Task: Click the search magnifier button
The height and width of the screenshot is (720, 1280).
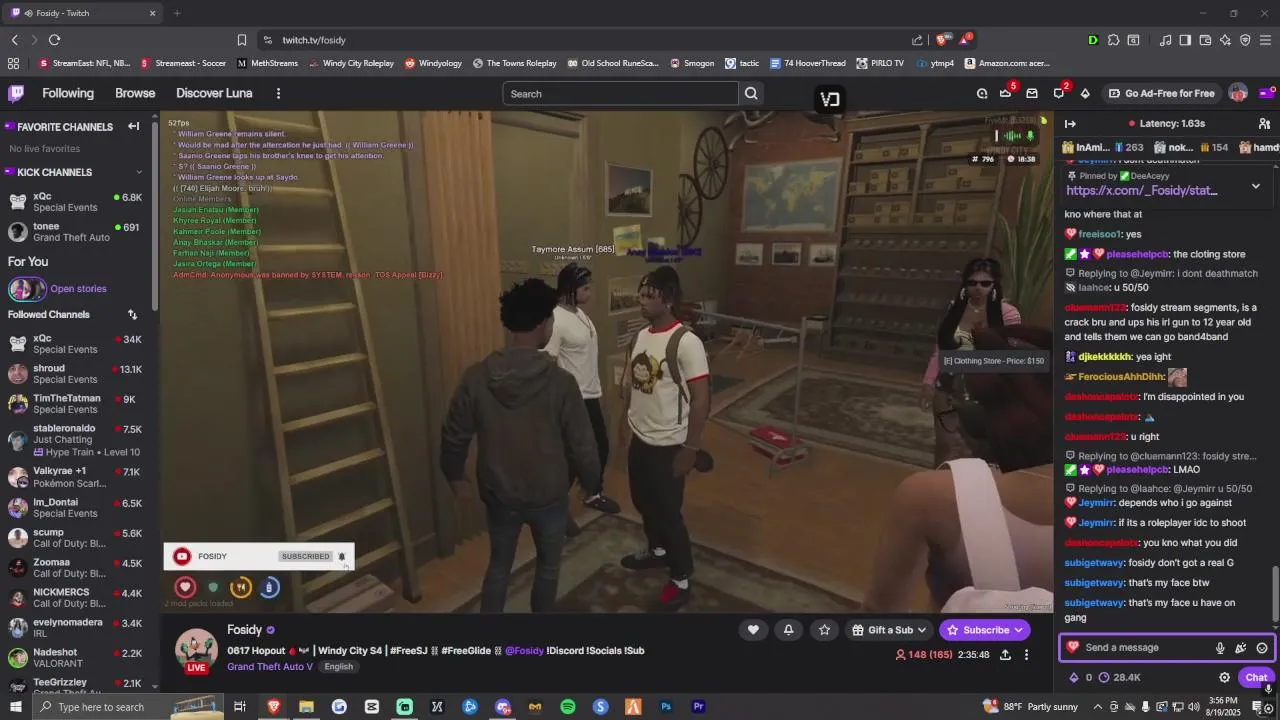Action: (x=751, y=93)
